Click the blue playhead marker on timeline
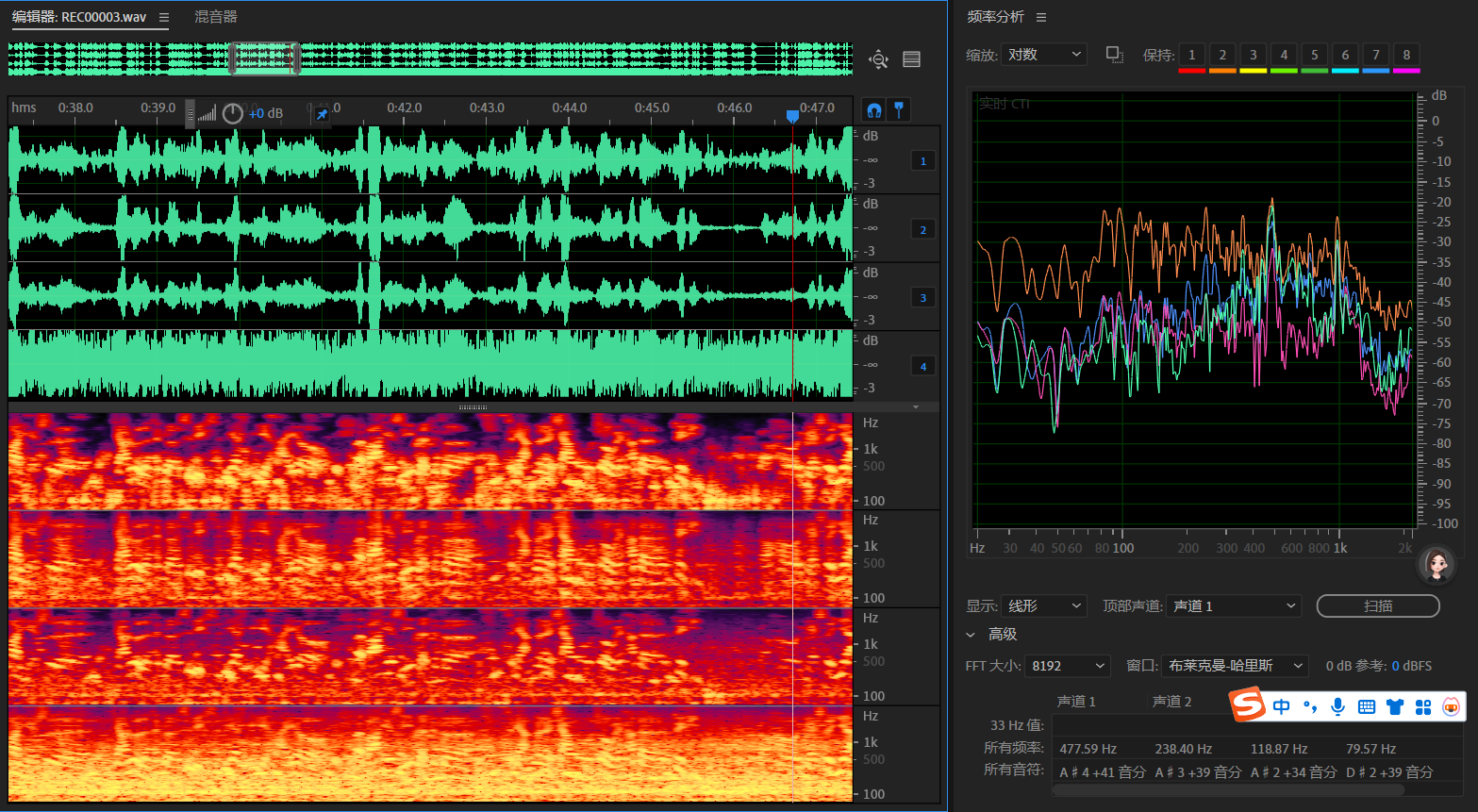 click(x=792, y=116)
